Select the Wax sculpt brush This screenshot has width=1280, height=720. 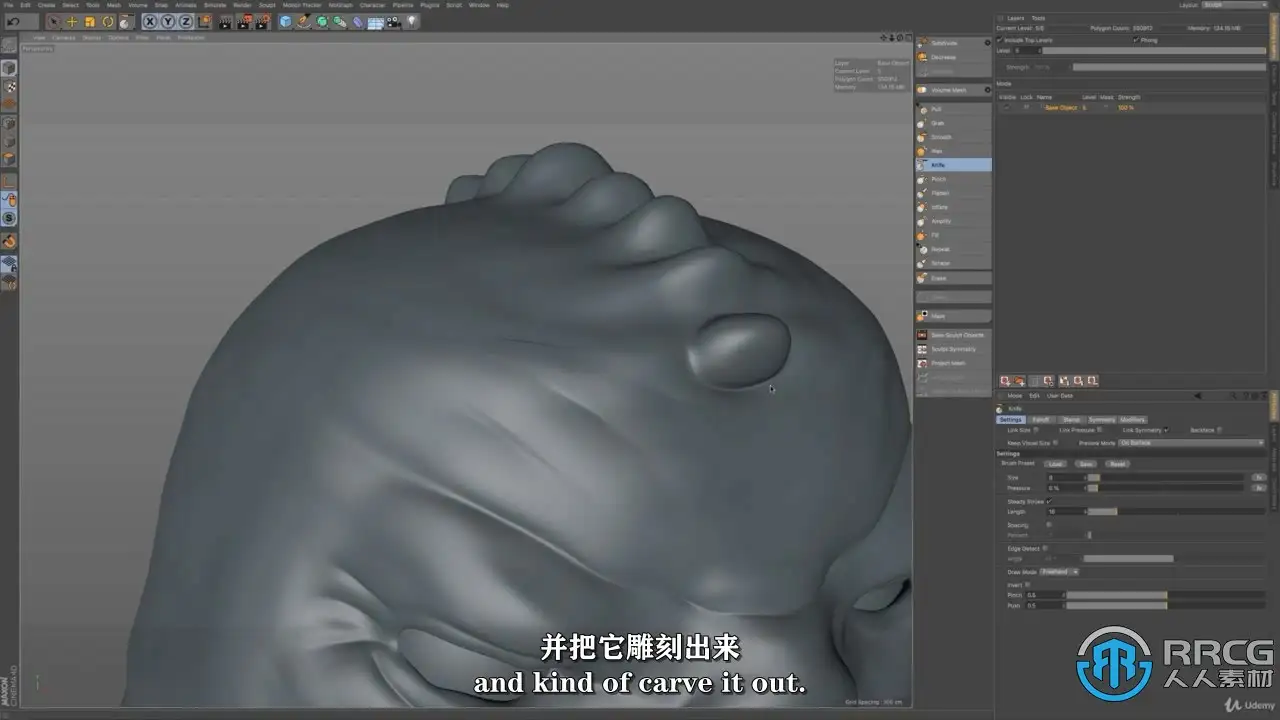tap(953, 151)
